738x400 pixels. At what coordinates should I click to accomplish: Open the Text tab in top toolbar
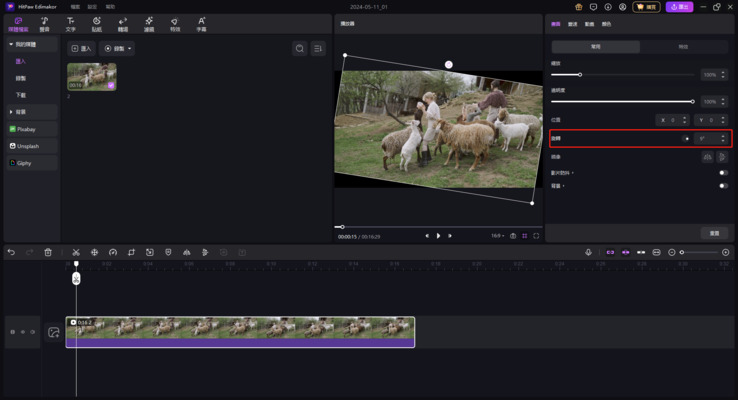70,24
